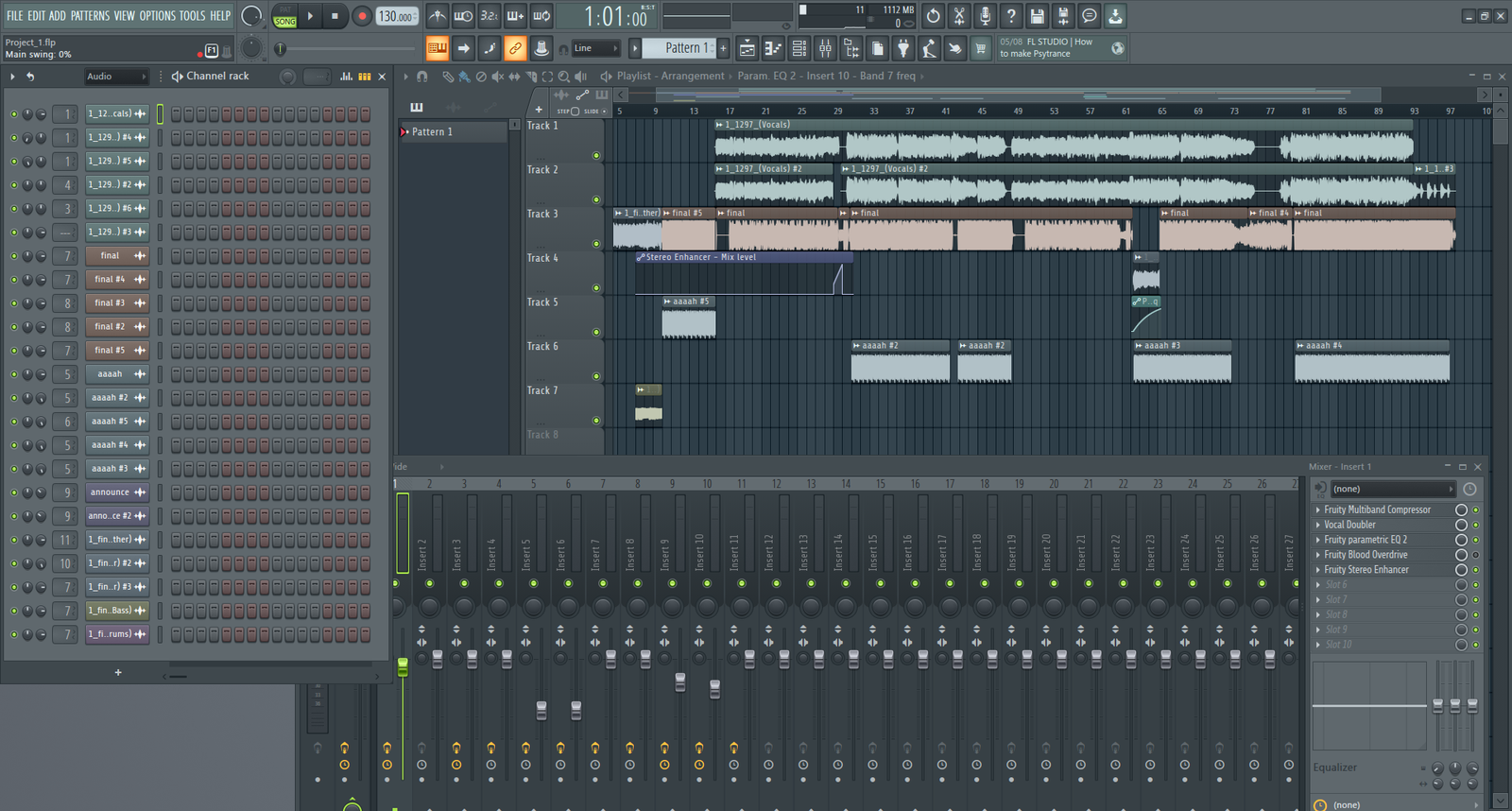Toggle the orange link snap icon
The image size is (1512, 811).
(x=515, y=48)
